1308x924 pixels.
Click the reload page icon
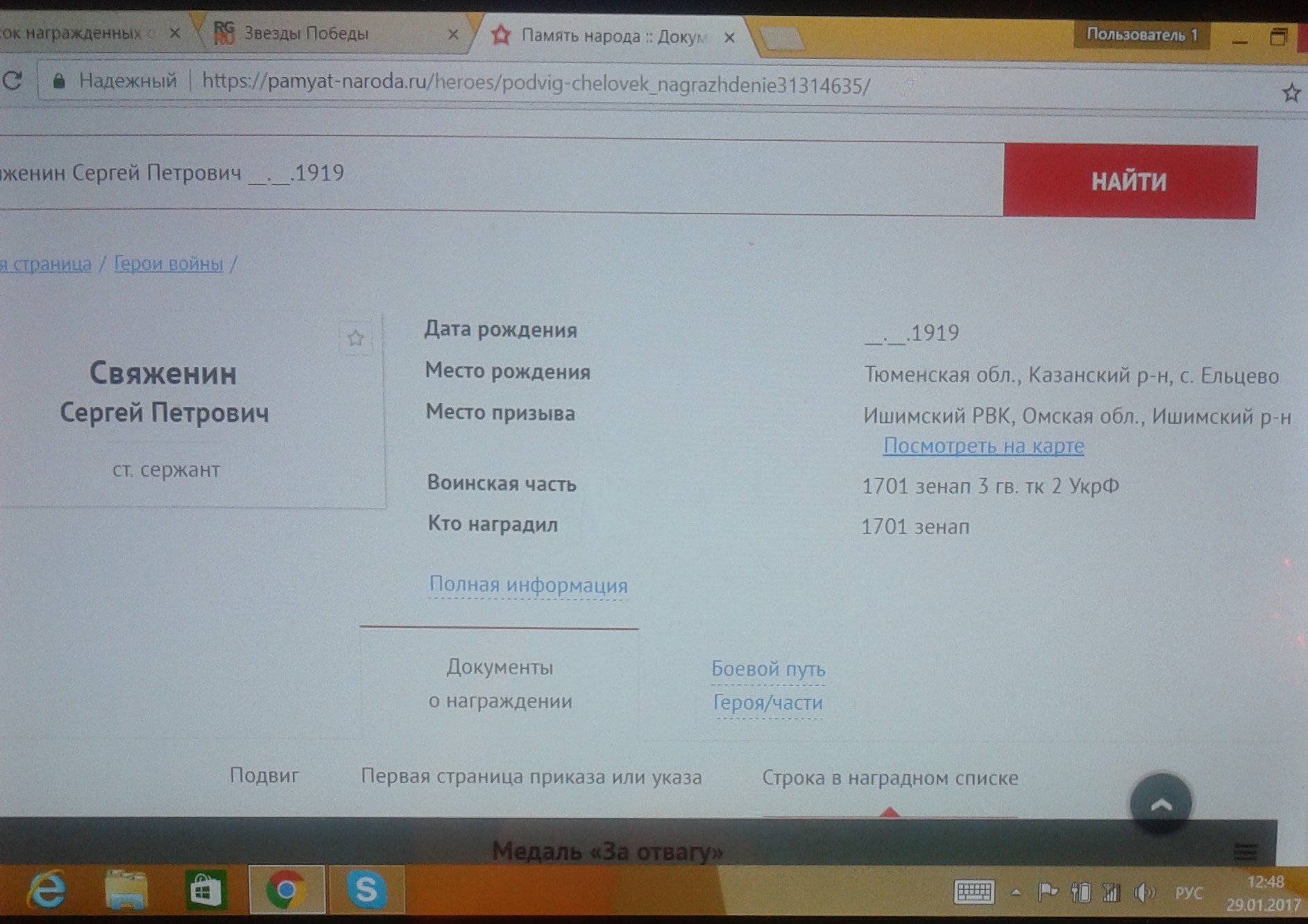(12, 80)
